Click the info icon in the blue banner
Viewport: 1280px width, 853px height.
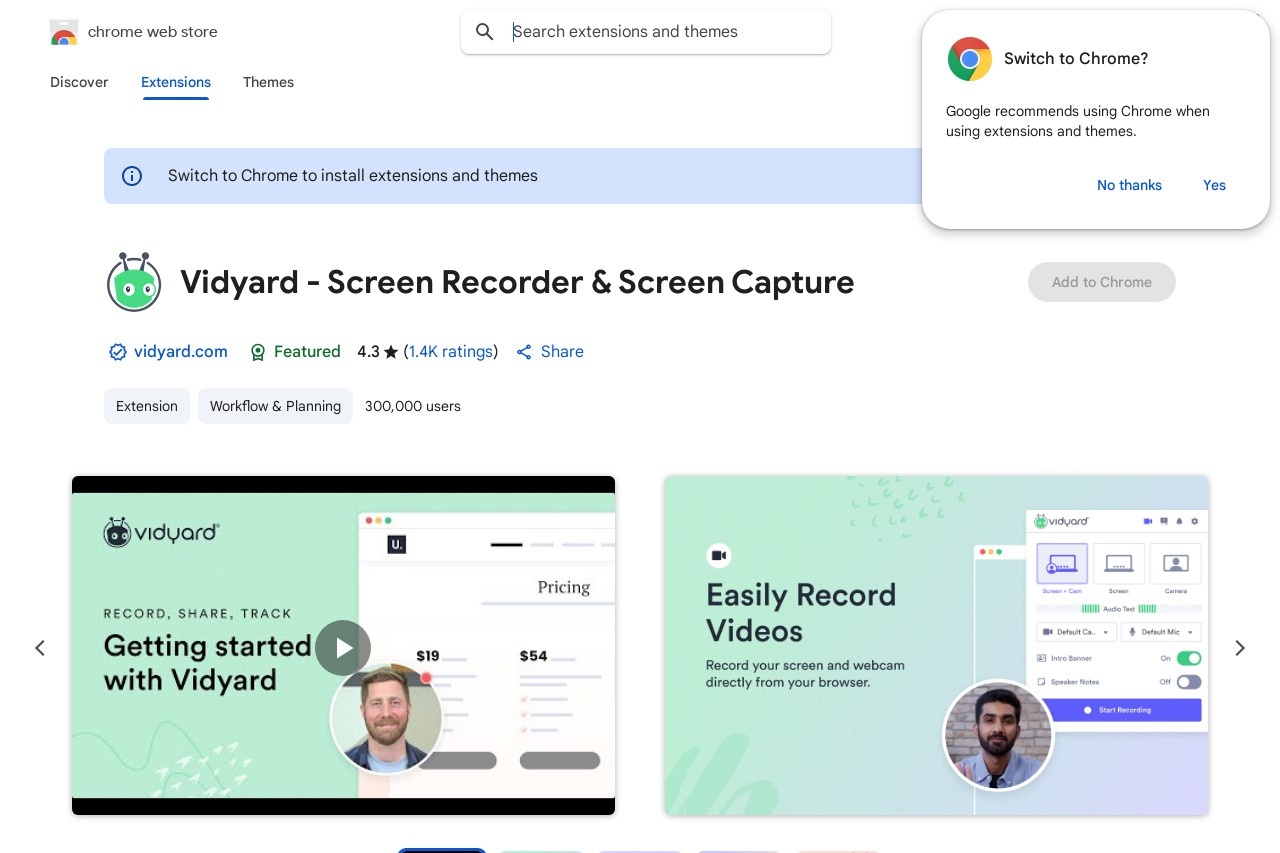pyautogui.click(x=132, y=176)
